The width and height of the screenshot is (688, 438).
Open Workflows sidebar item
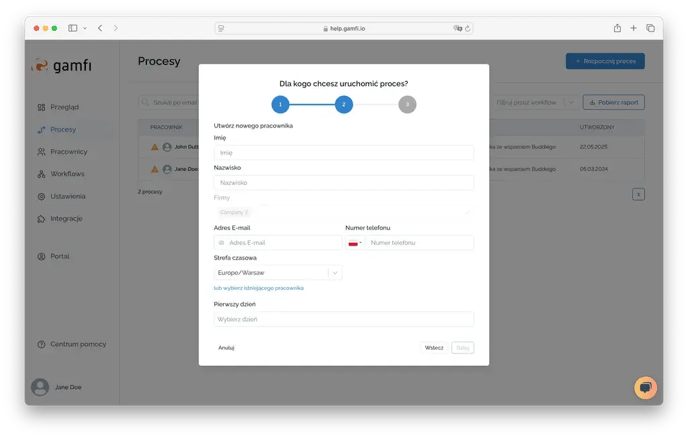[x=67, y=174]
